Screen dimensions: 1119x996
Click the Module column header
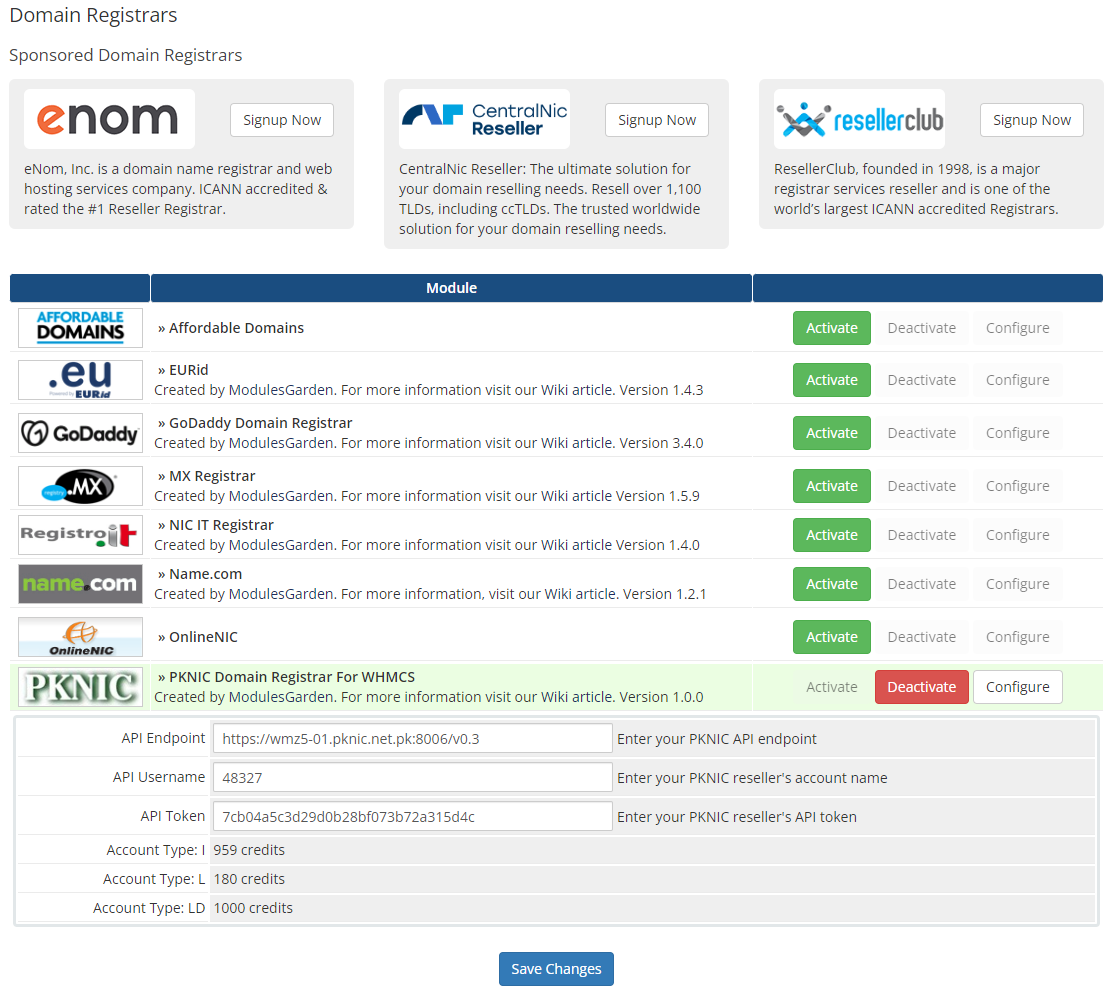pyautogui.click(x=451, y=288)
